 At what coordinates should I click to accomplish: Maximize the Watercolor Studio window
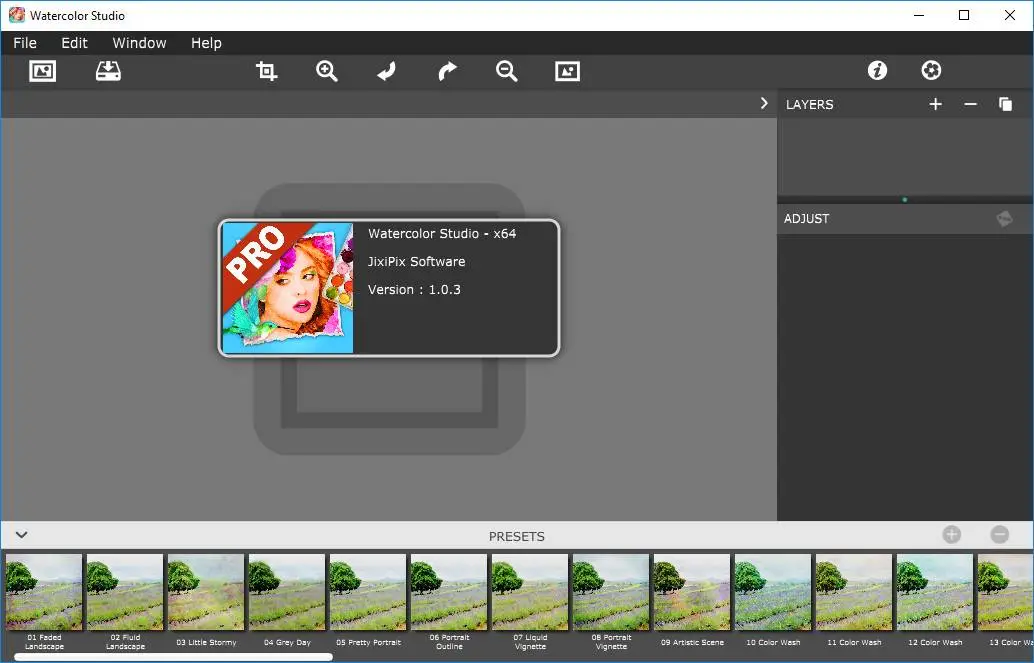click(964, 15)
